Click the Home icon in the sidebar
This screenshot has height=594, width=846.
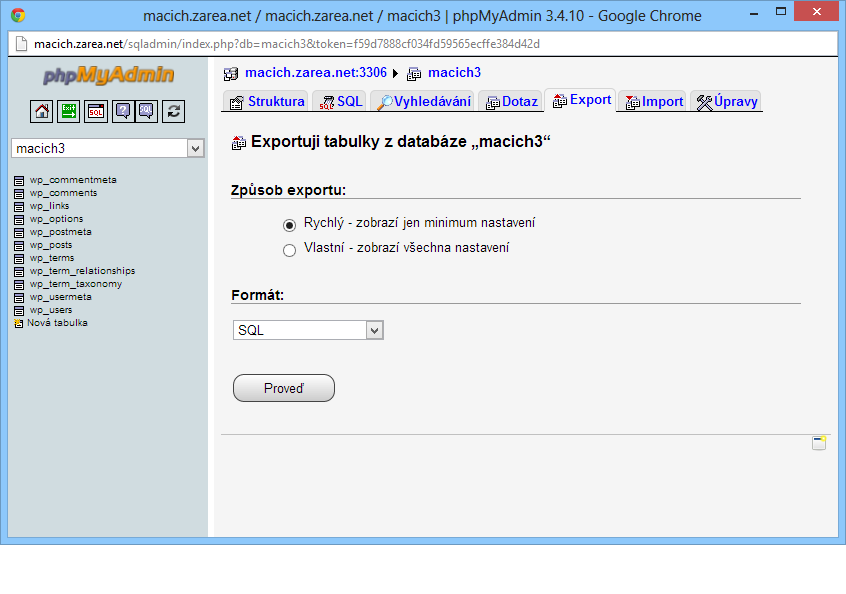tap(42, 111)
